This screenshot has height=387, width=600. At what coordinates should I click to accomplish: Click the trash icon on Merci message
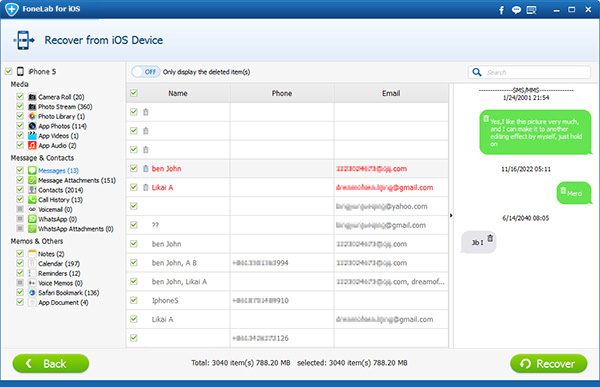[x=563, y=190]
